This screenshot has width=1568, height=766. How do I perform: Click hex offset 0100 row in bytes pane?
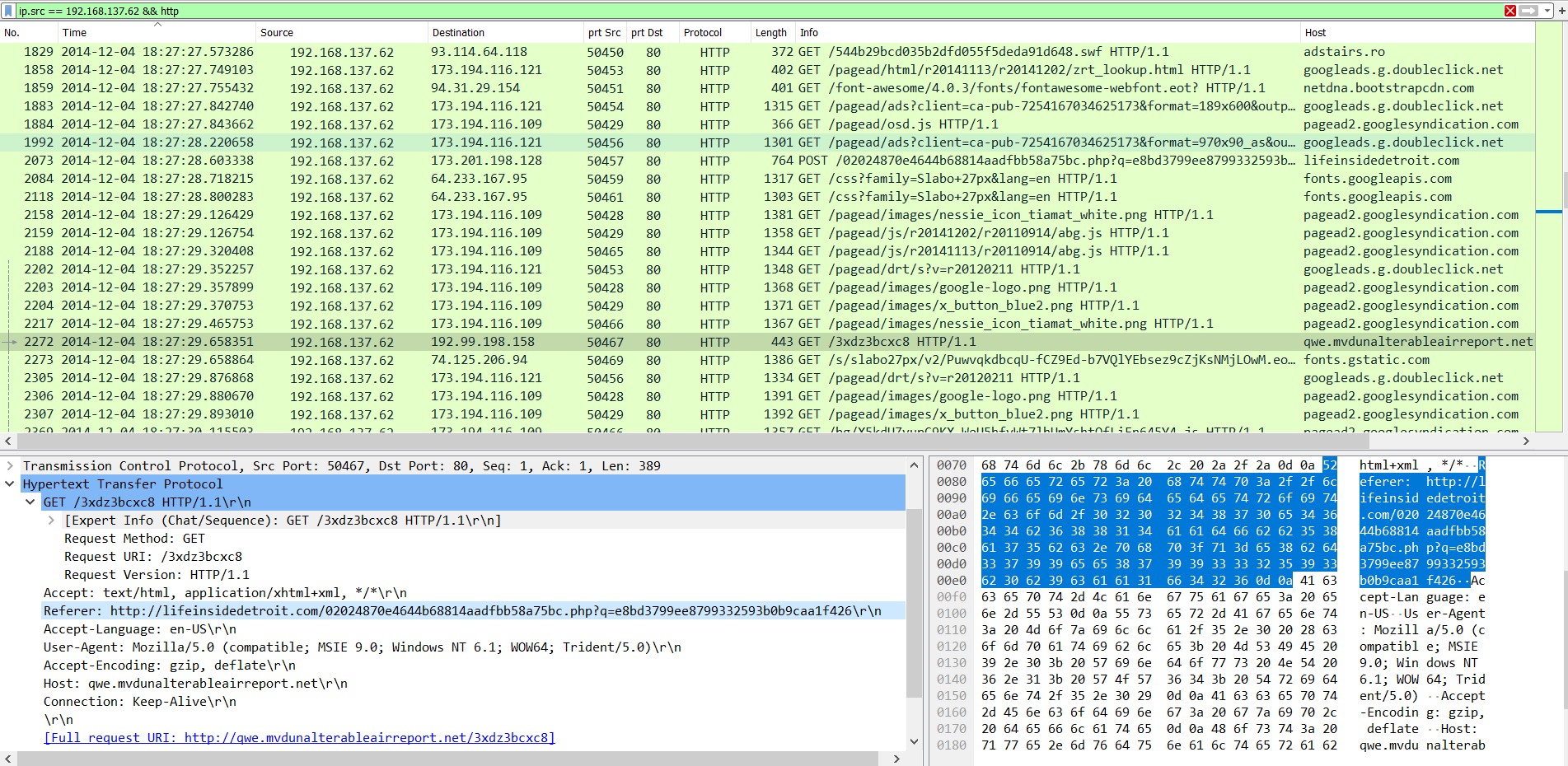(x=952, y=614)
